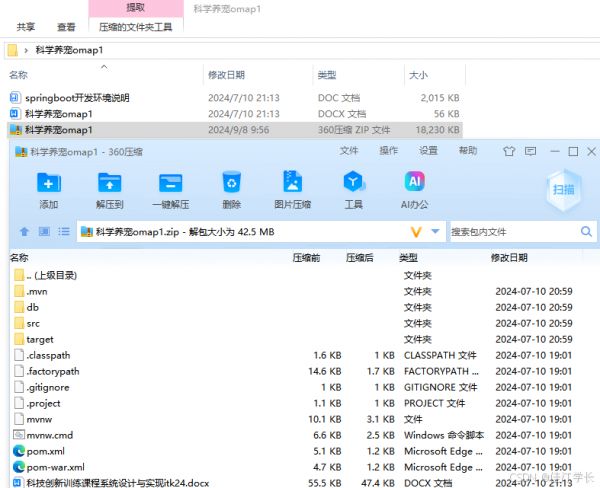Click the 一键解压 (One-click extract) icon
The image size is (600, 488).
(171, 183)
